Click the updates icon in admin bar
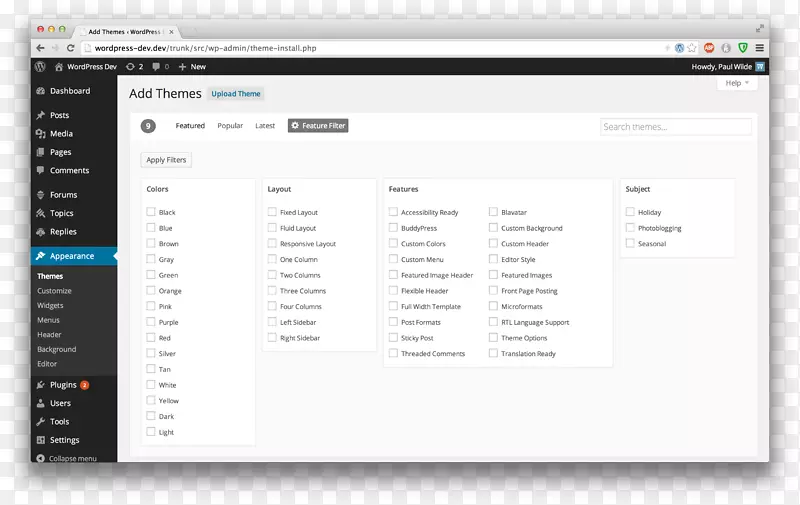The height and width of the screenshot is (505, 800). [x=131, y=67]
